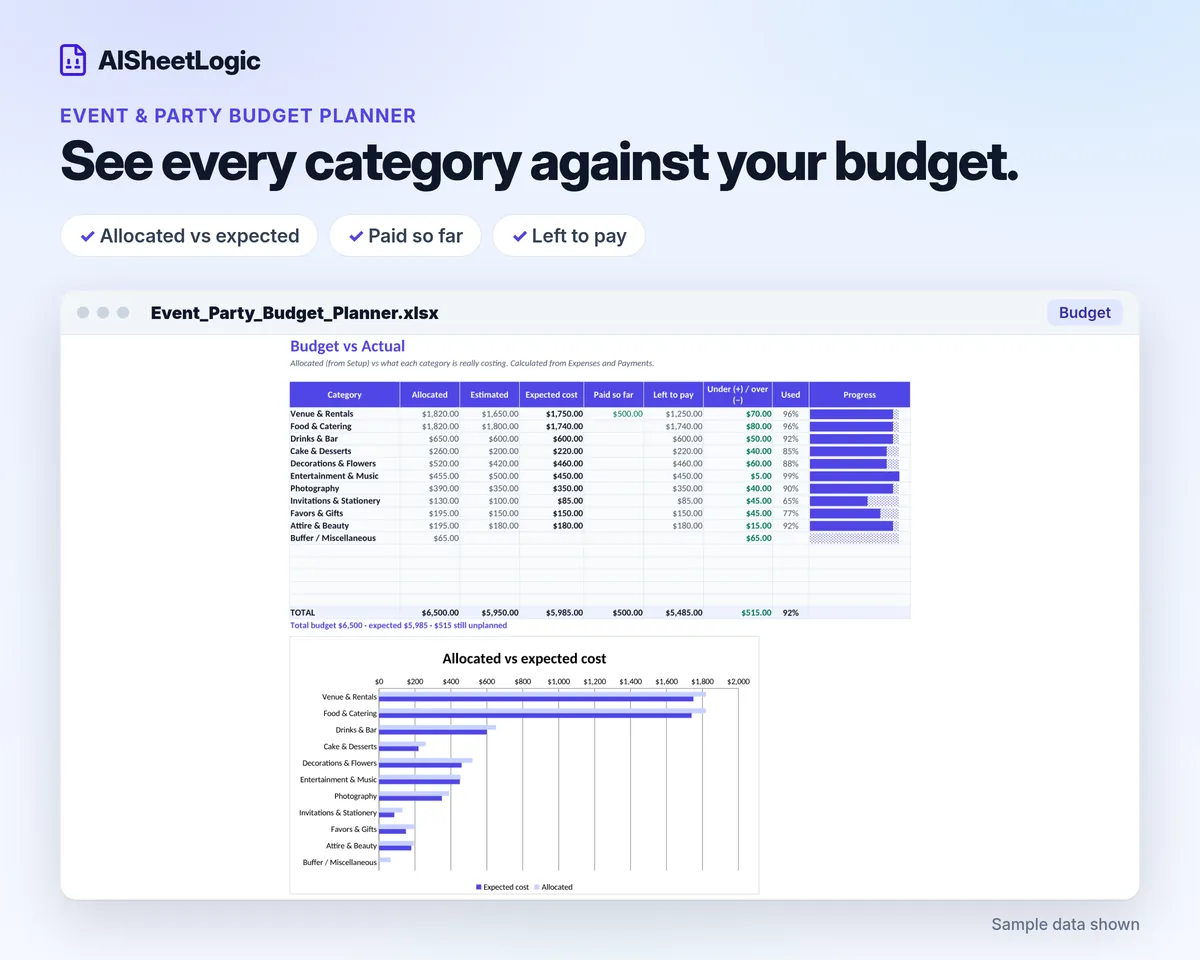
Task: Select the TOTAL row label
Action: 302,612
